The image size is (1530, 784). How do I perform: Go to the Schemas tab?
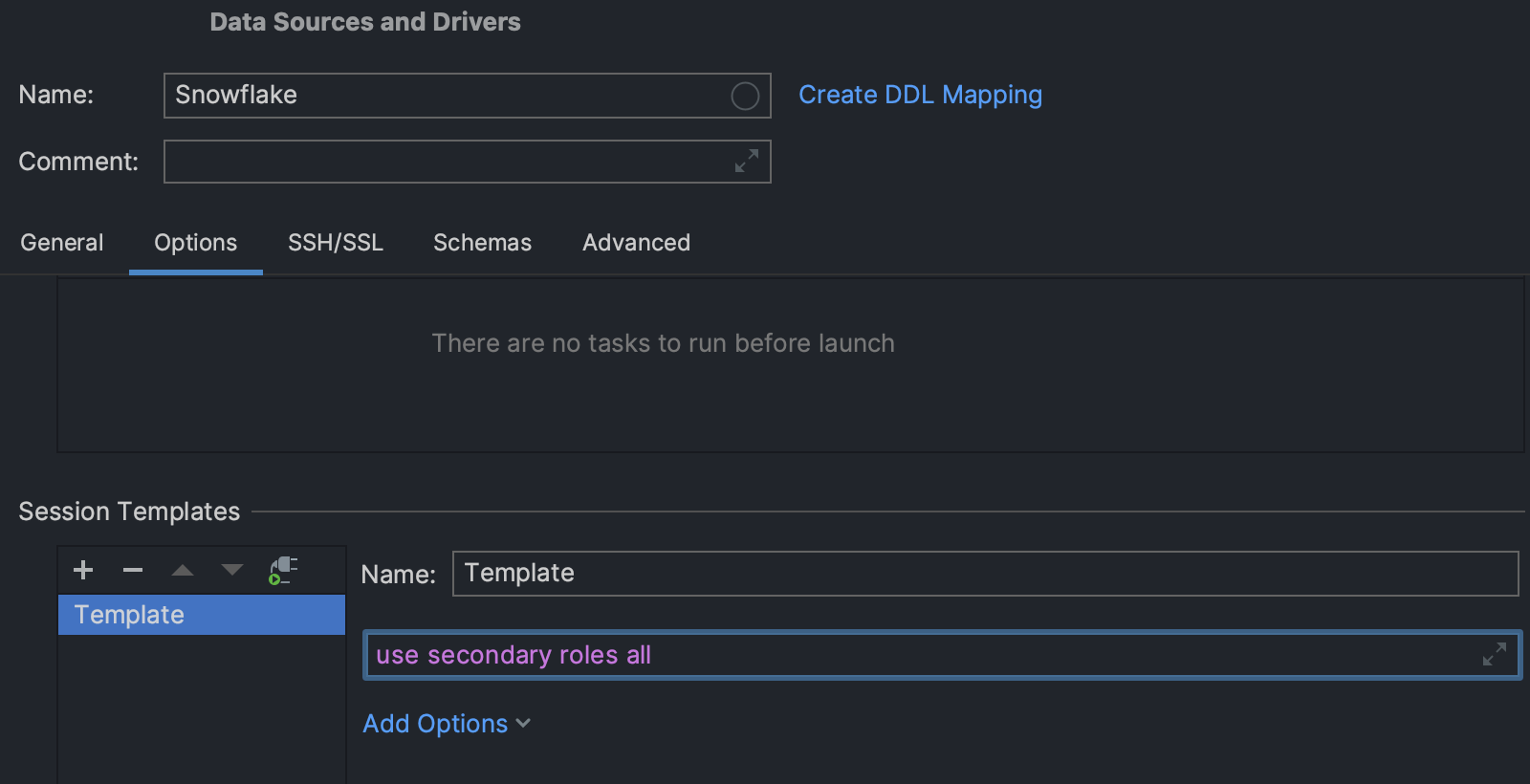[482, 243]
